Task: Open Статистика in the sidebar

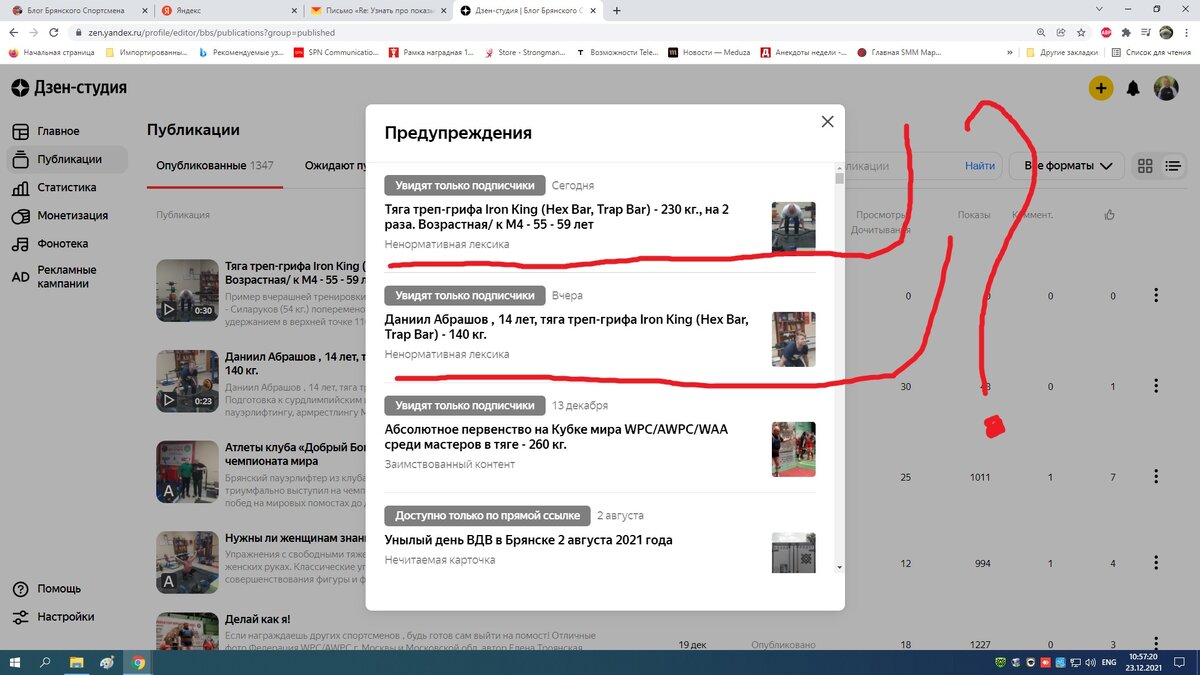Action: (66, 187)
